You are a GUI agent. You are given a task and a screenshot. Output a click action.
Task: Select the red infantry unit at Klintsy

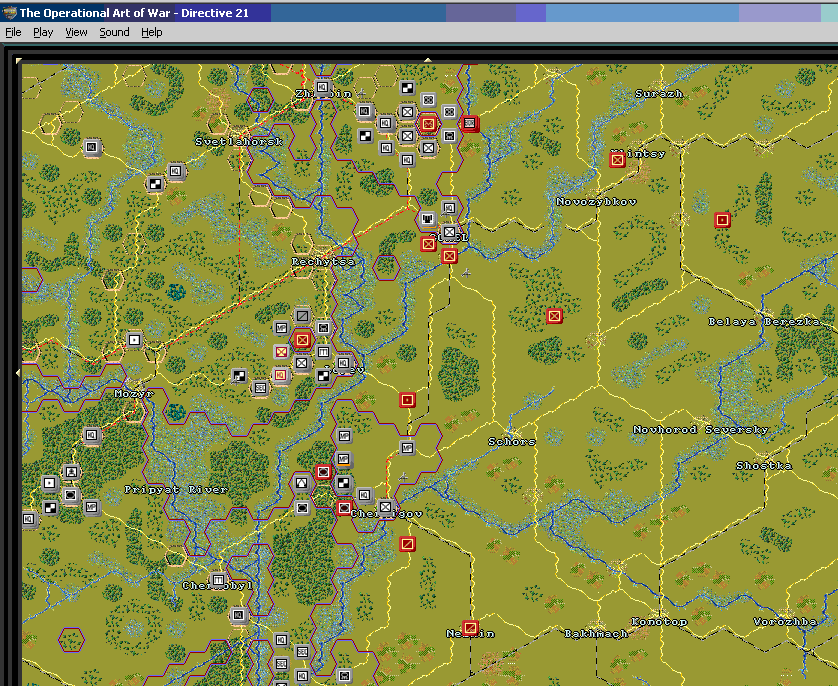(617, 159)
